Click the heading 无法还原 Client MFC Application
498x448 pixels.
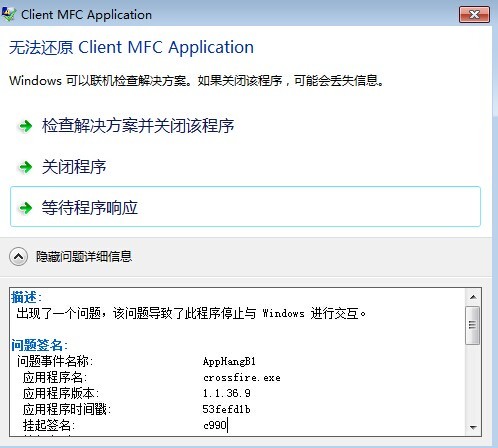[x=131, y=47]
